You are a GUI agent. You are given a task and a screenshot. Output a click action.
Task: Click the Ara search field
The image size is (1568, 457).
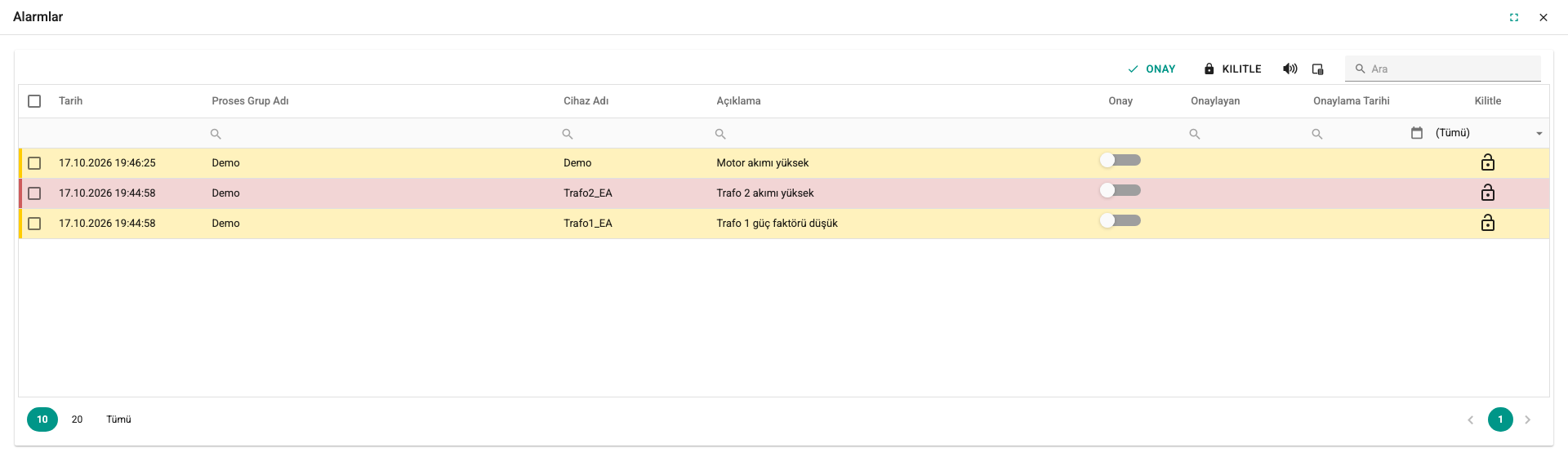1443,69
